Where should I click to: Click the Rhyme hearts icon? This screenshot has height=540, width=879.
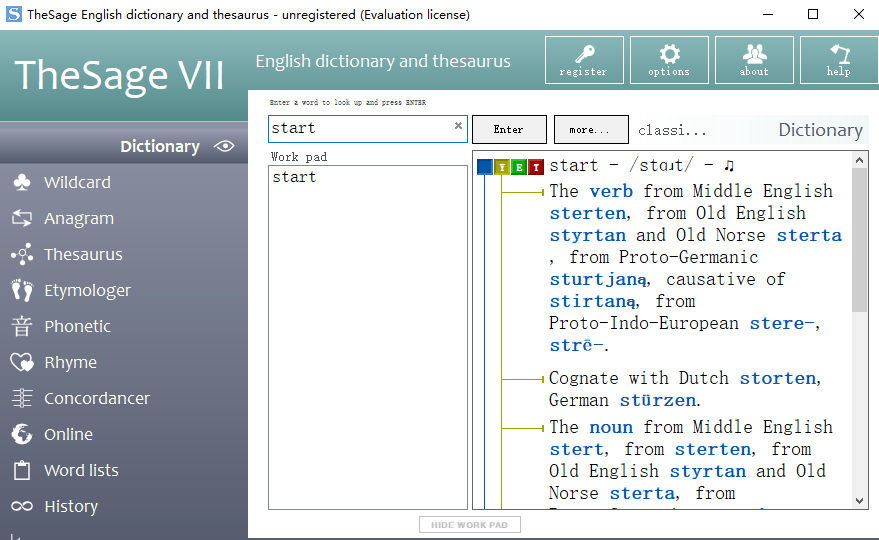coord(22,362)
